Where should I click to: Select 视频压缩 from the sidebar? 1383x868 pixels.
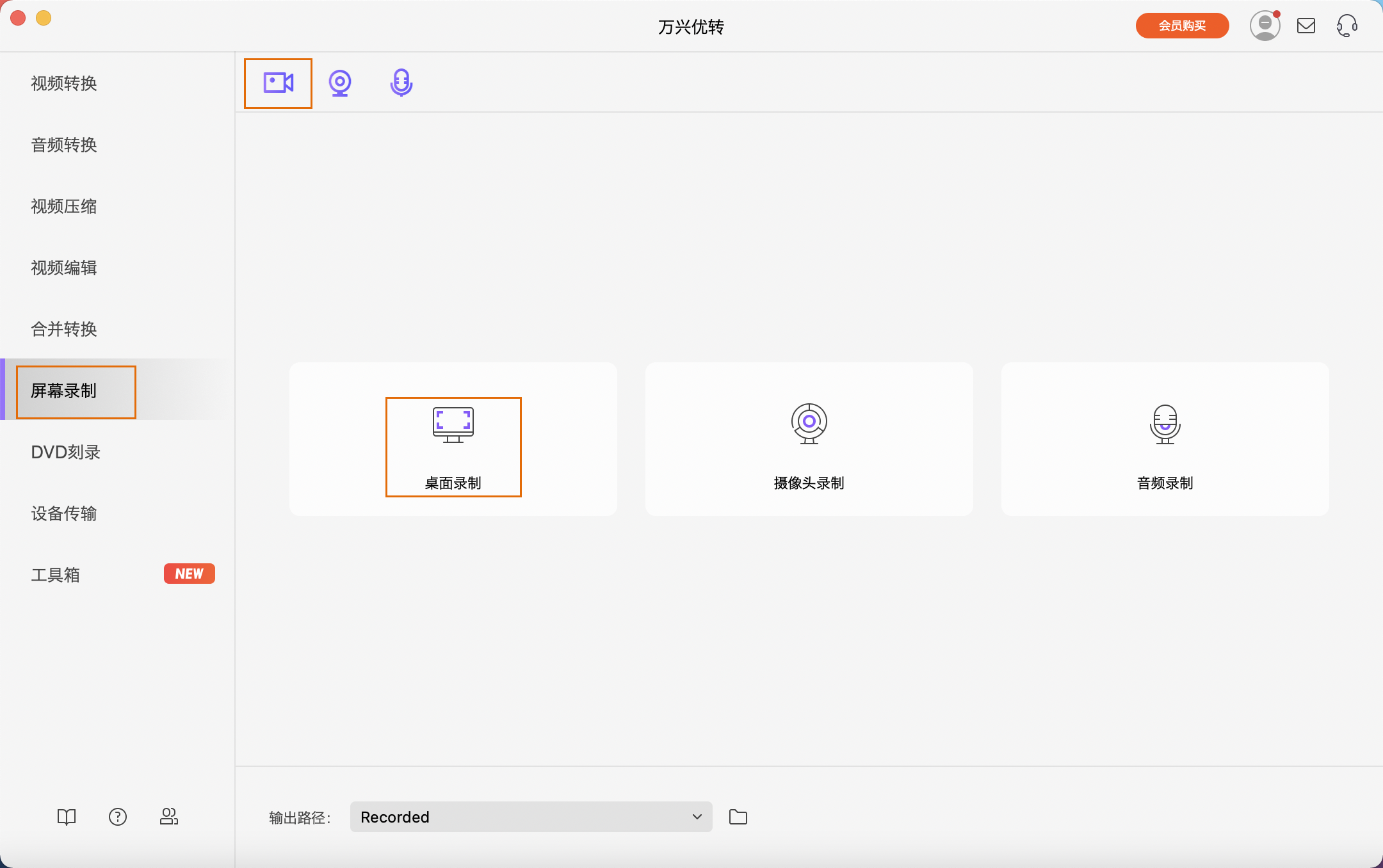pos(64,206)
